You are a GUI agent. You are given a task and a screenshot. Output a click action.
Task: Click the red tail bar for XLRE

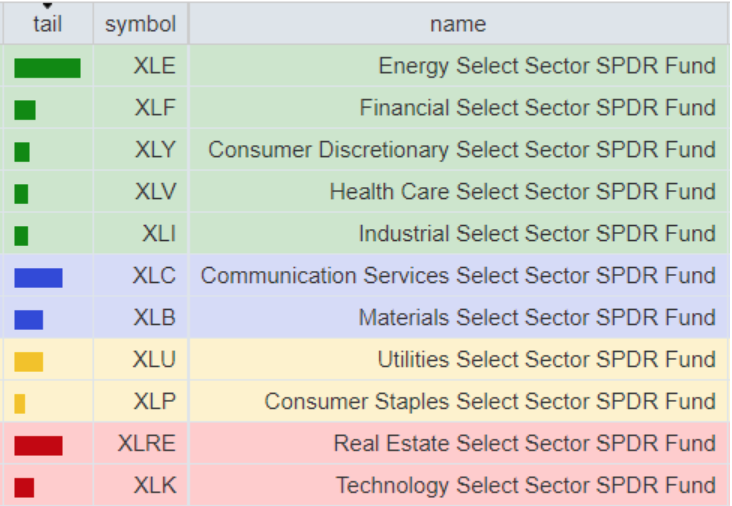click(38, 446)
